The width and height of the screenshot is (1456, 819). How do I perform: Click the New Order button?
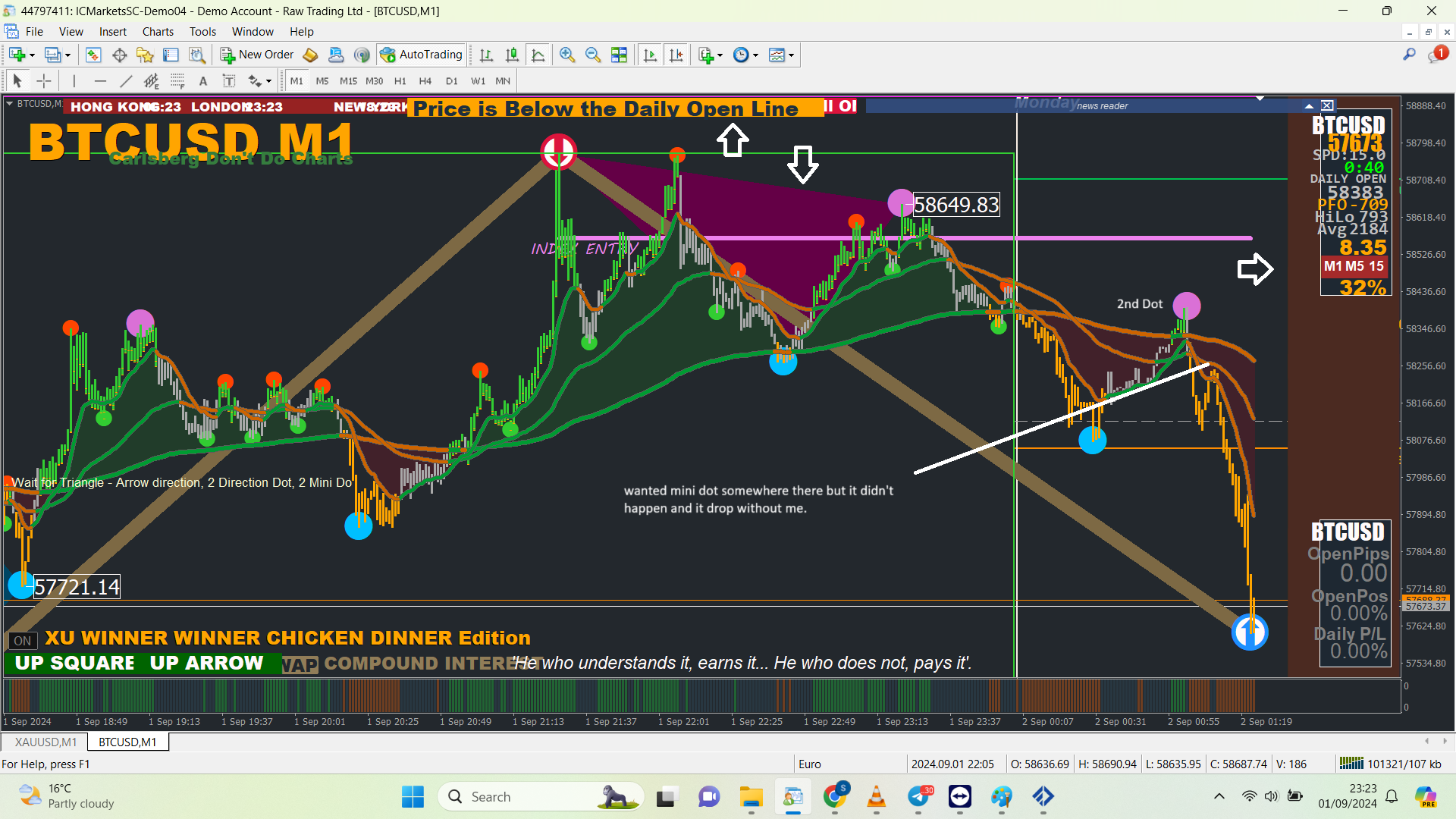click(257, 55)
